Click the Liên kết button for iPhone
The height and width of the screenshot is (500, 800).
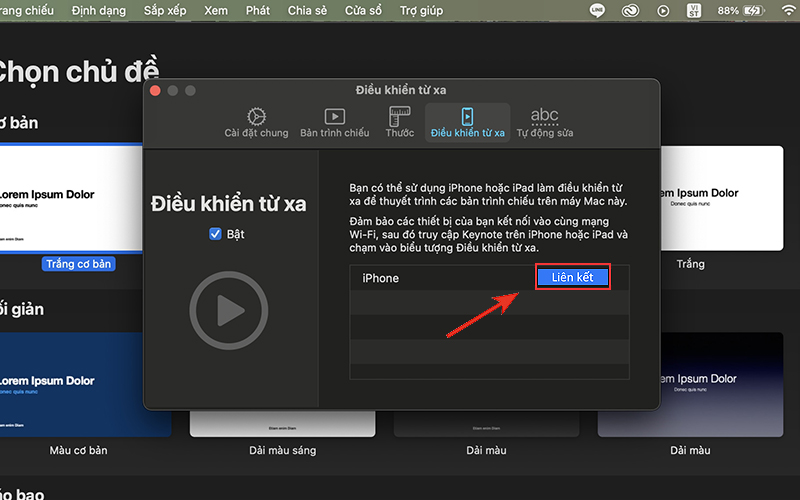pyautogui.click(x=572, y=277)
